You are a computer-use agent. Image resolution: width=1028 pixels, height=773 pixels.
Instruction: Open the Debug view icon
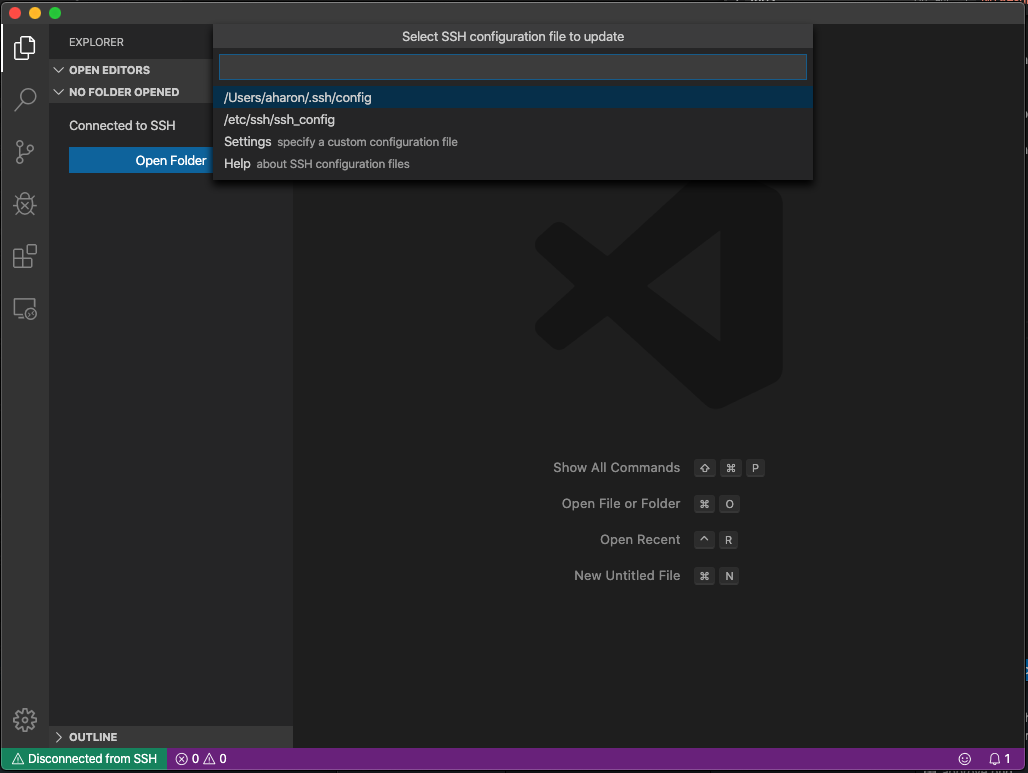25,204
